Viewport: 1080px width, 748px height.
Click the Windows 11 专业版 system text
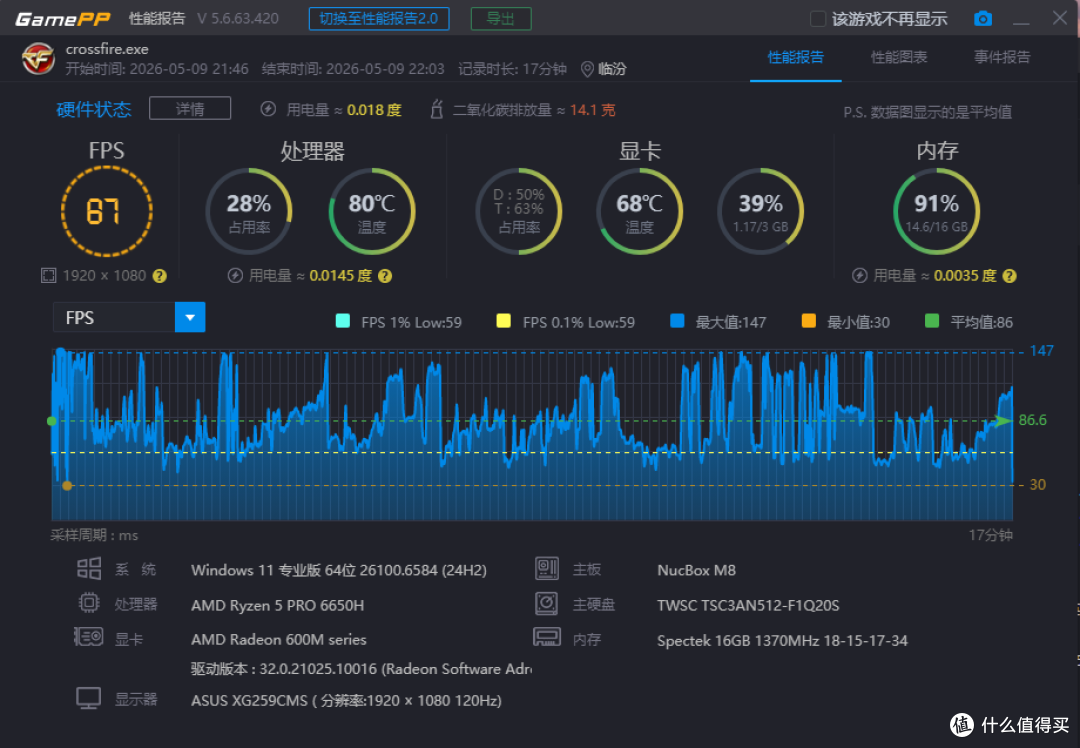pos(339,570)
